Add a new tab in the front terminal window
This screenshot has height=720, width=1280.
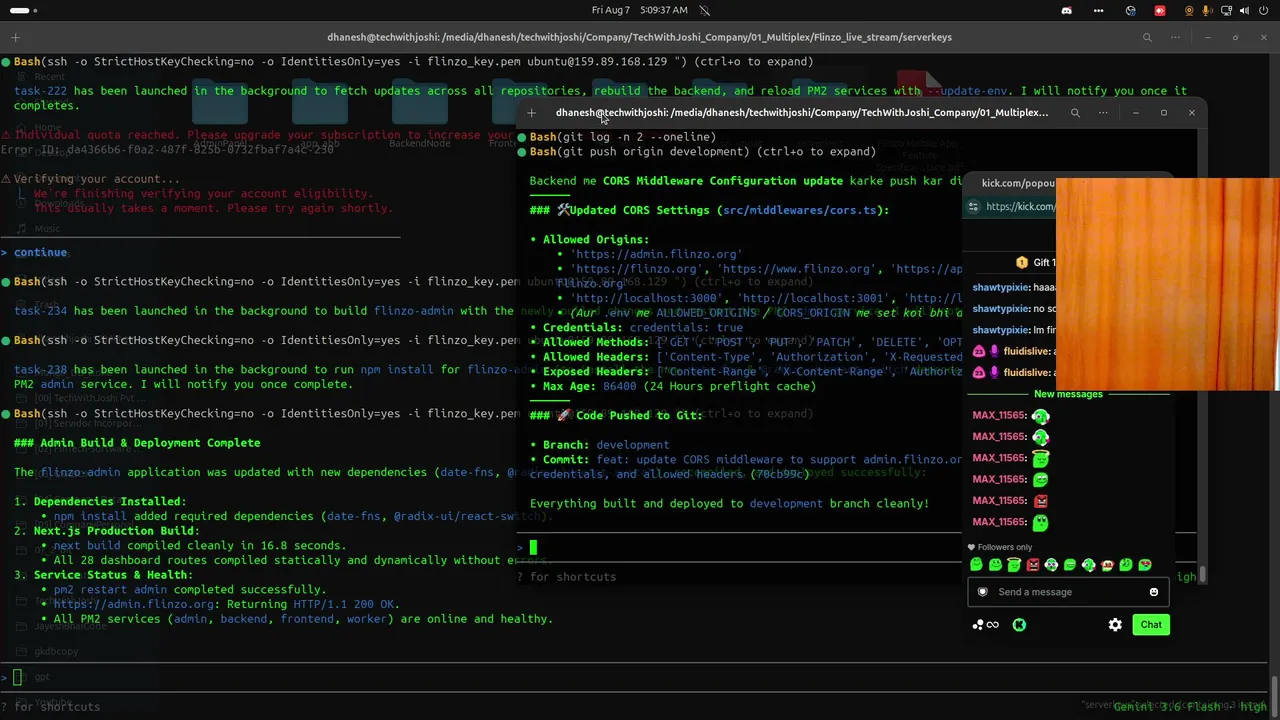coord(532,113)
